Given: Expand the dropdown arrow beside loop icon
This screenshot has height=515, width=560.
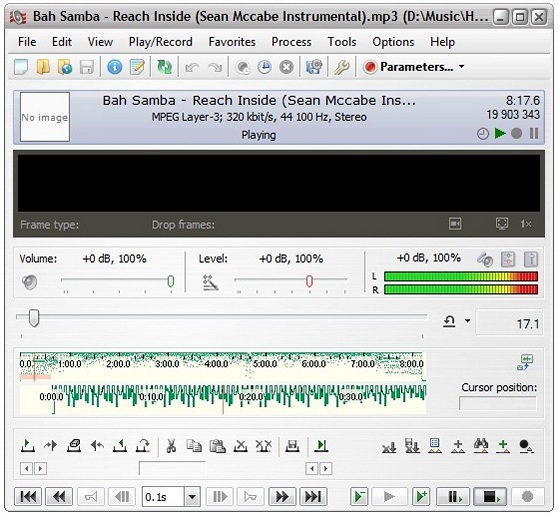Looking at the screenshot, I should pos(468,321).
